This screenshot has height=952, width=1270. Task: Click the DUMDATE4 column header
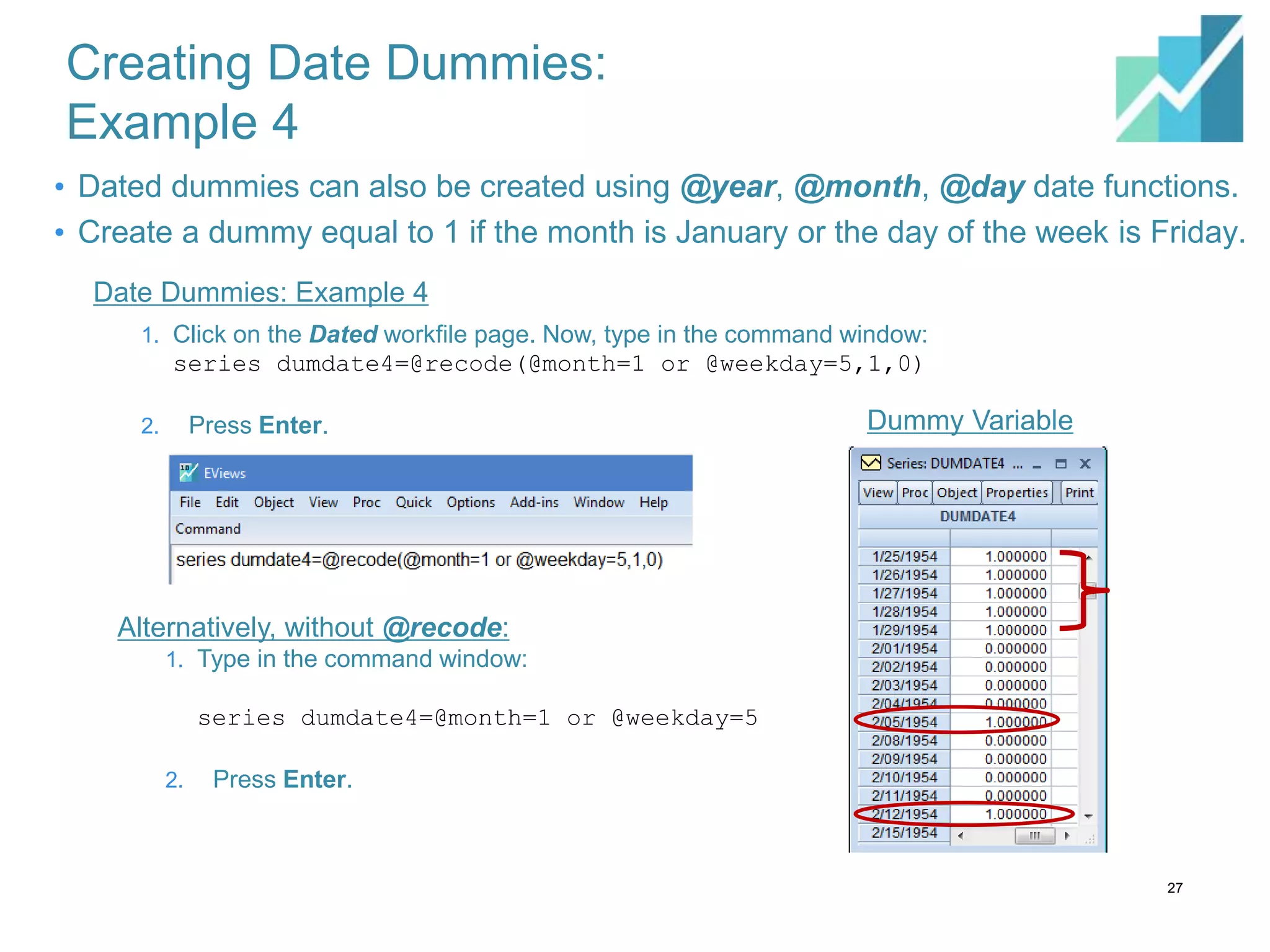[x=978, y=516]
